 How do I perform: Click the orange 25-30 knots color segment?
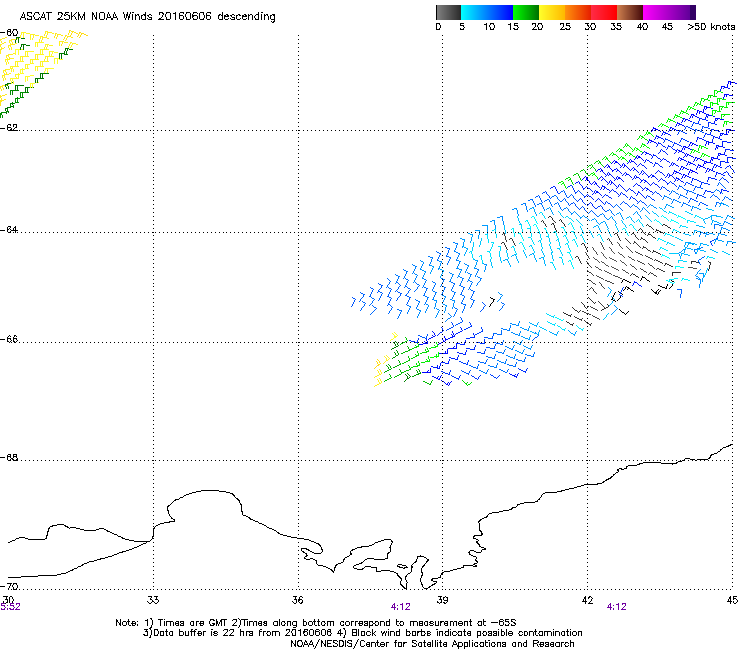point(578,12)
